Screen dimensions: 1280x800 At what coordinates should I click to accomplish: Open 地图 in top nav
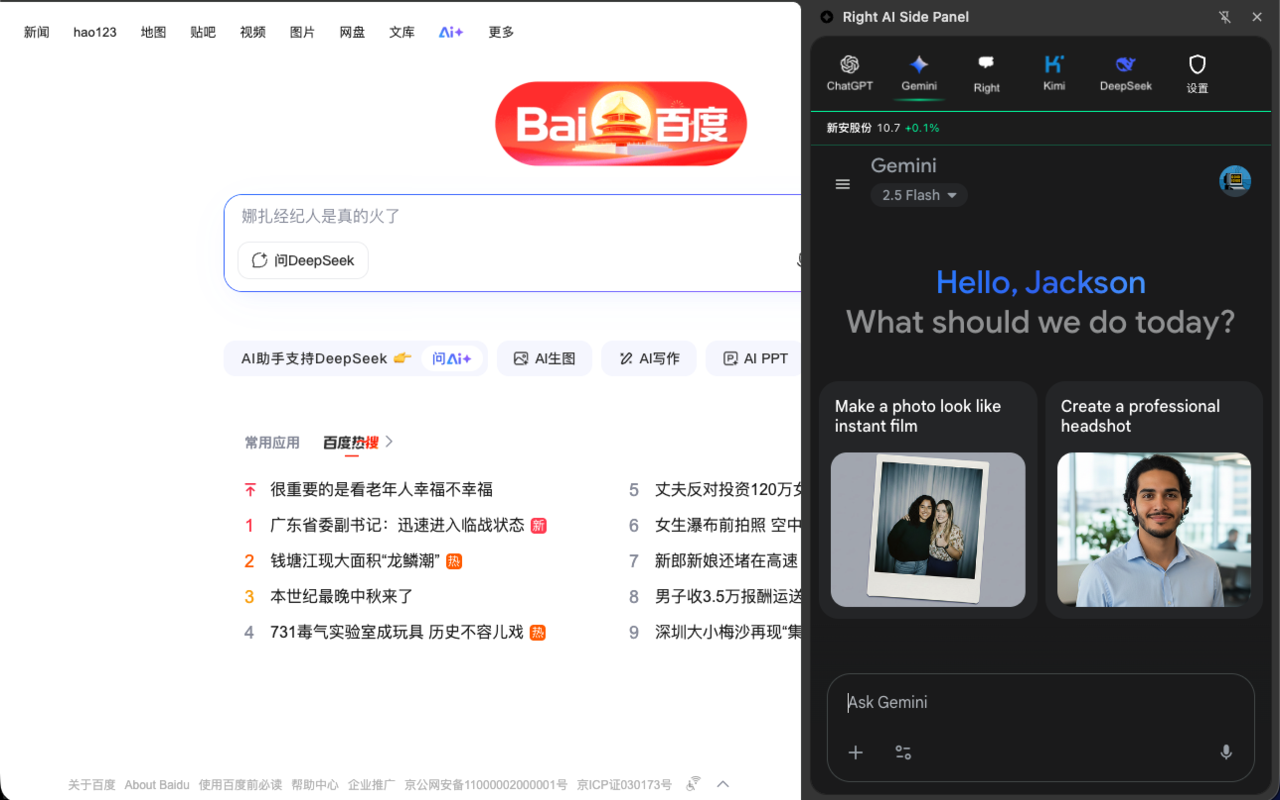(153, 32)
